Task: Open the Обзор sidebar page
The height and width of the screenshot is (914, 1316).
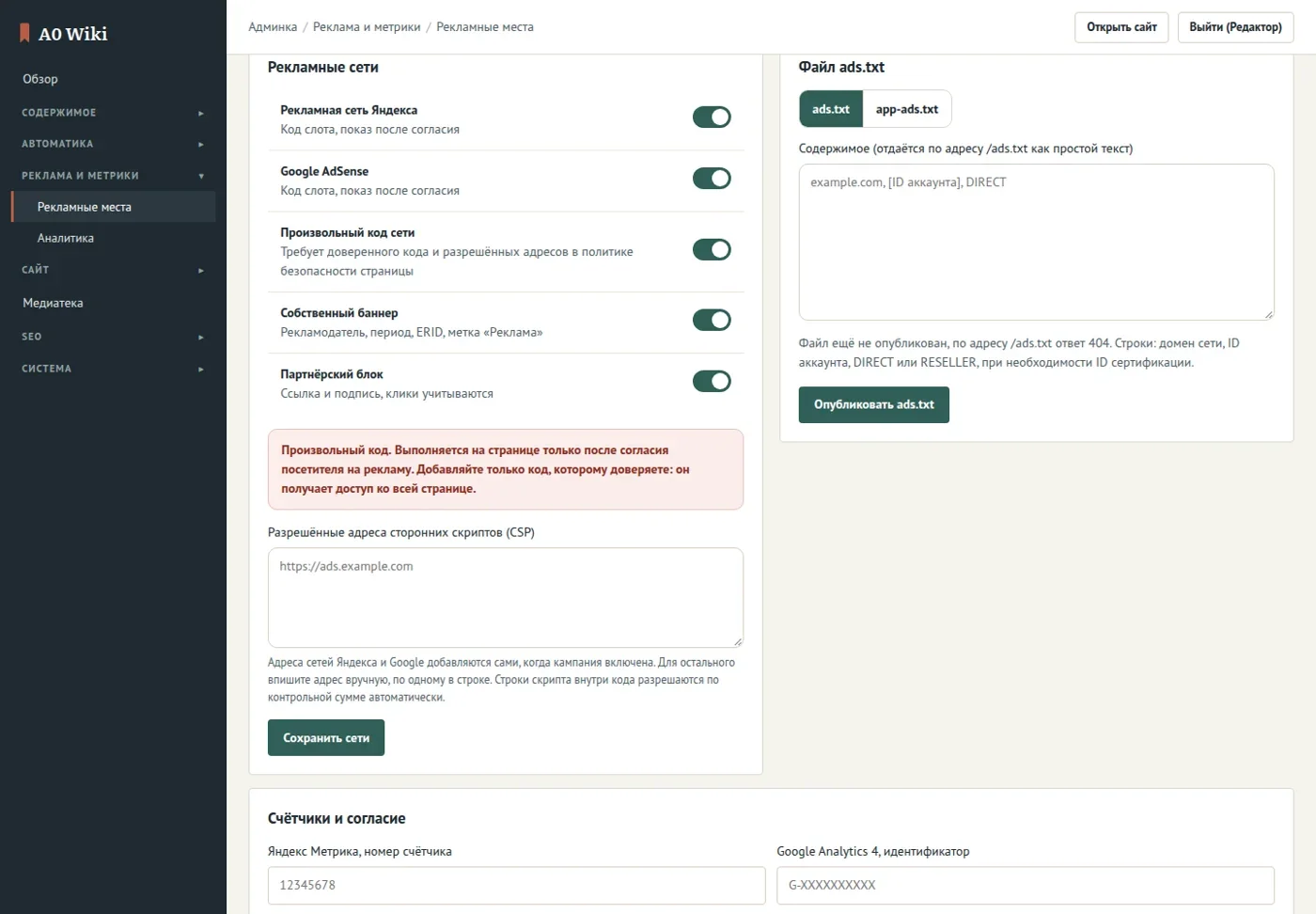Action: tap(113, 79)
